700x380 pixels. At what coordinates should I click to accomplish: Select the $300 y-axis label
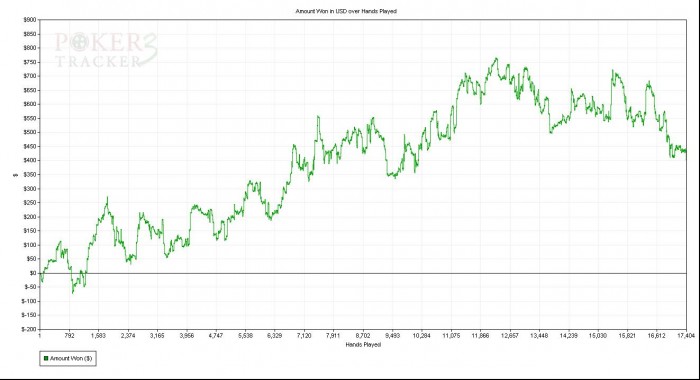point(30,188)
